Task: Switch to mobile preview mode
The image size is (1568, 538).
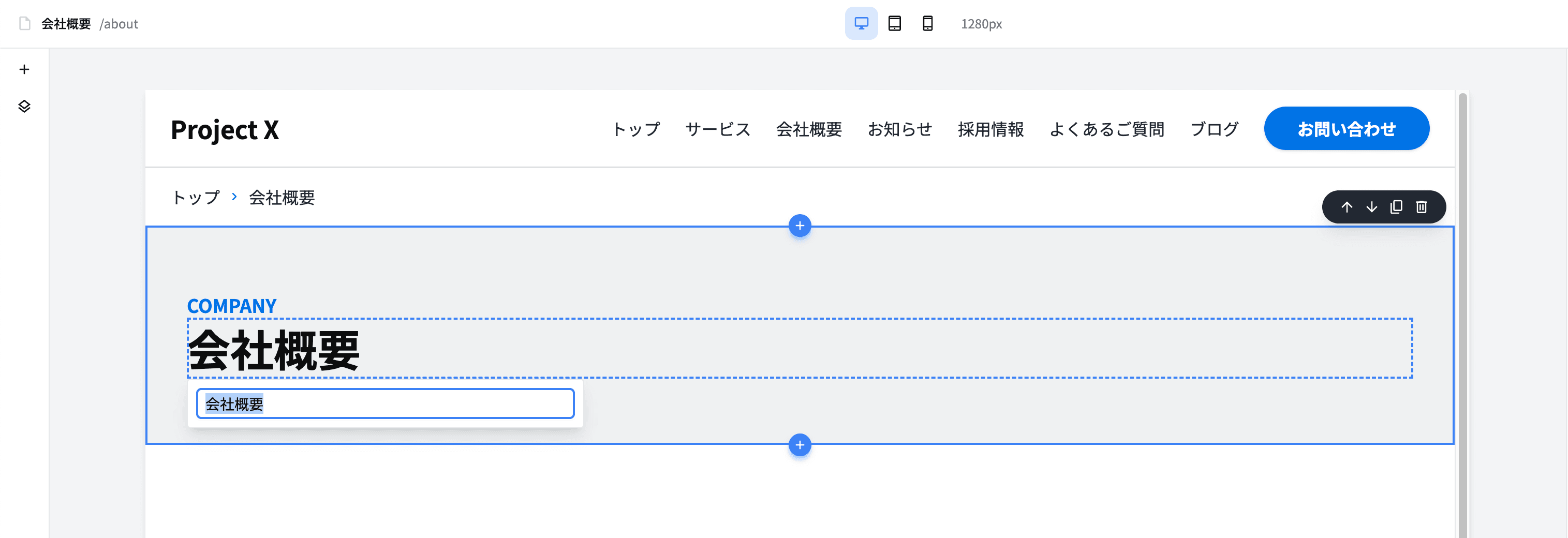Action: 926,24
